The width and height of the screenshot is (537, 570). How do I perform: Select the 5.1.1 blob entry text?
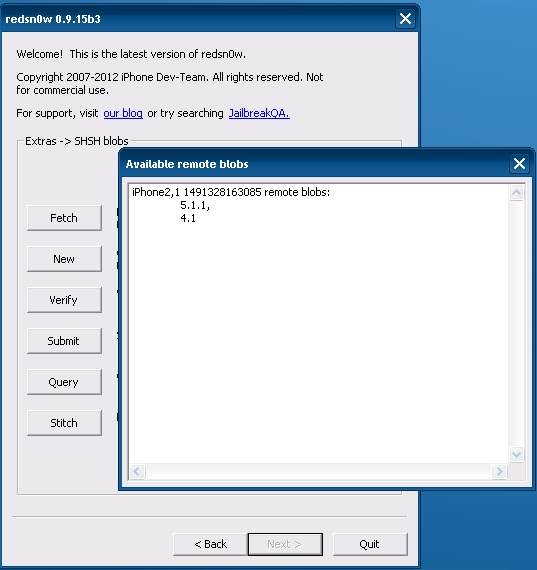point(195,205)
